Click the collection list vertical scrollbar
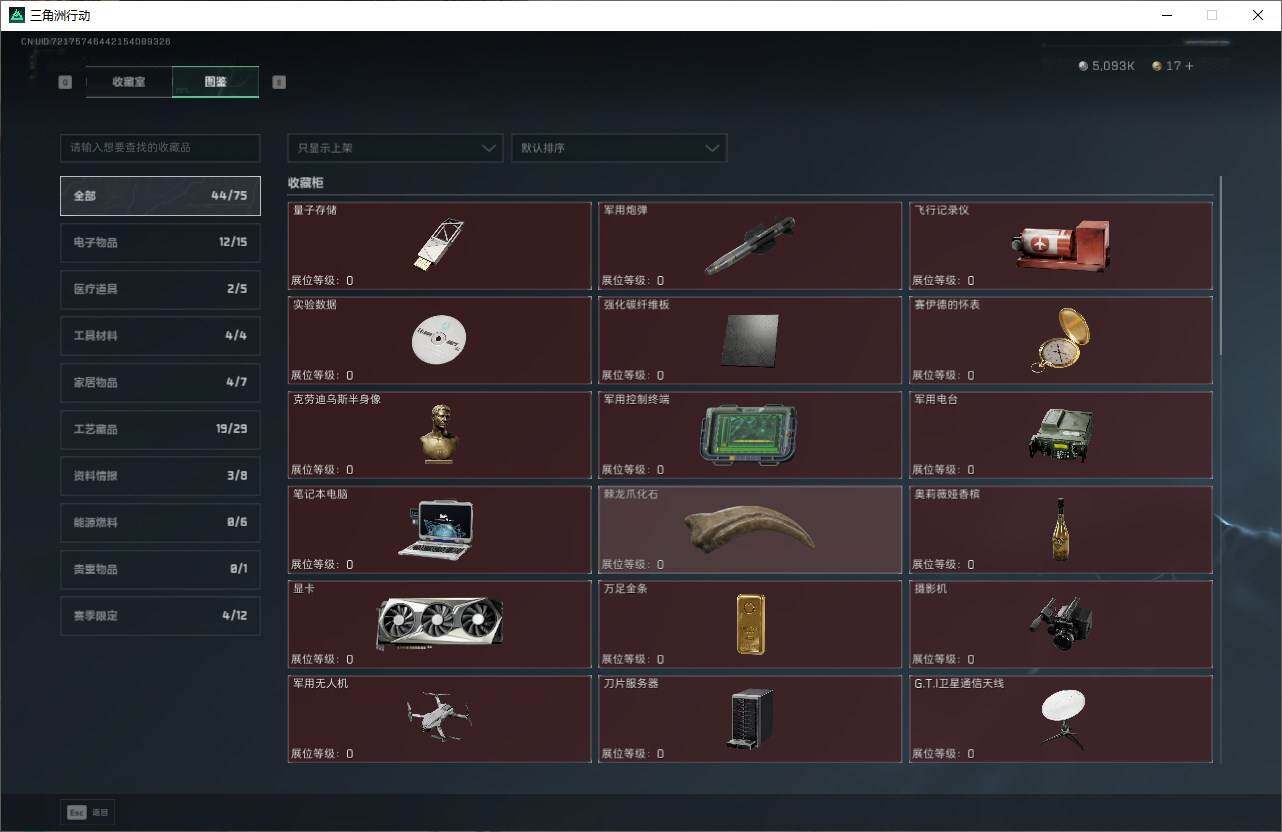Viewport: 1282px width, 832px height. 1220,265
